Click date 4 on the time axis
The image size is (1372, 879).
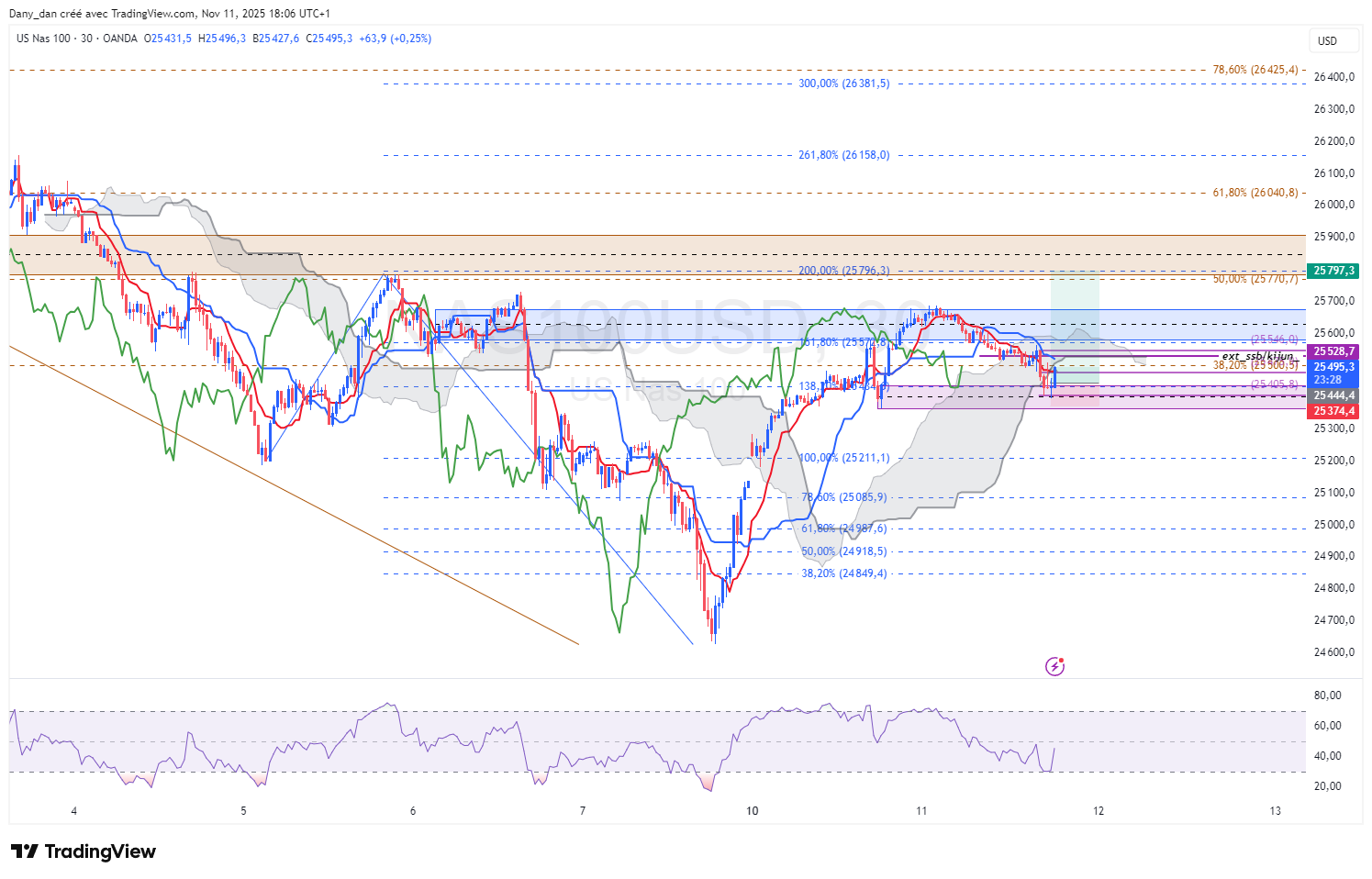pos(74,811)
